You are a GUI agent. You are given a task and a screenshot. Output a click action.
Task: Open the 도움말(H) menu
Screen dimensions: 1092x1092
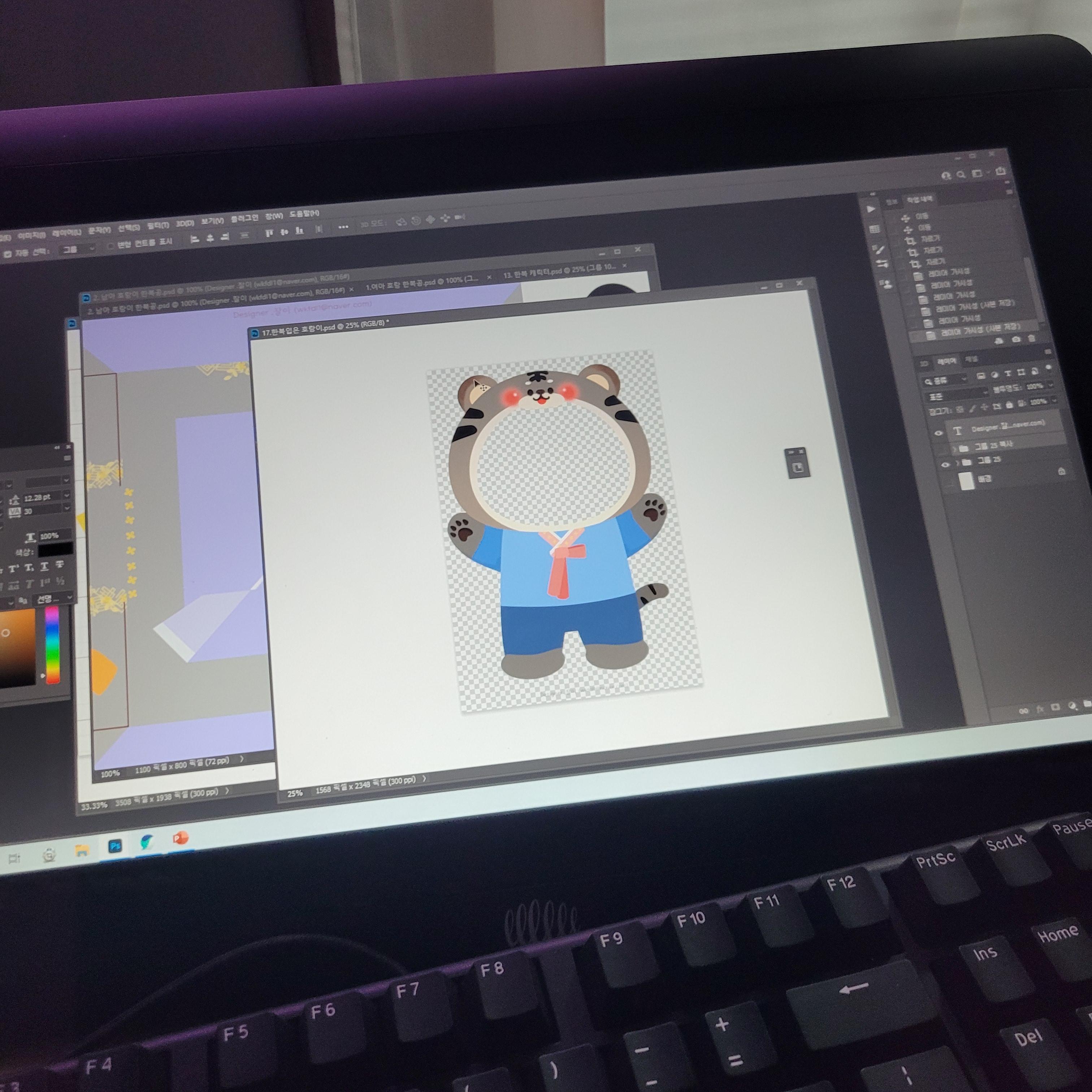point(304,214)
